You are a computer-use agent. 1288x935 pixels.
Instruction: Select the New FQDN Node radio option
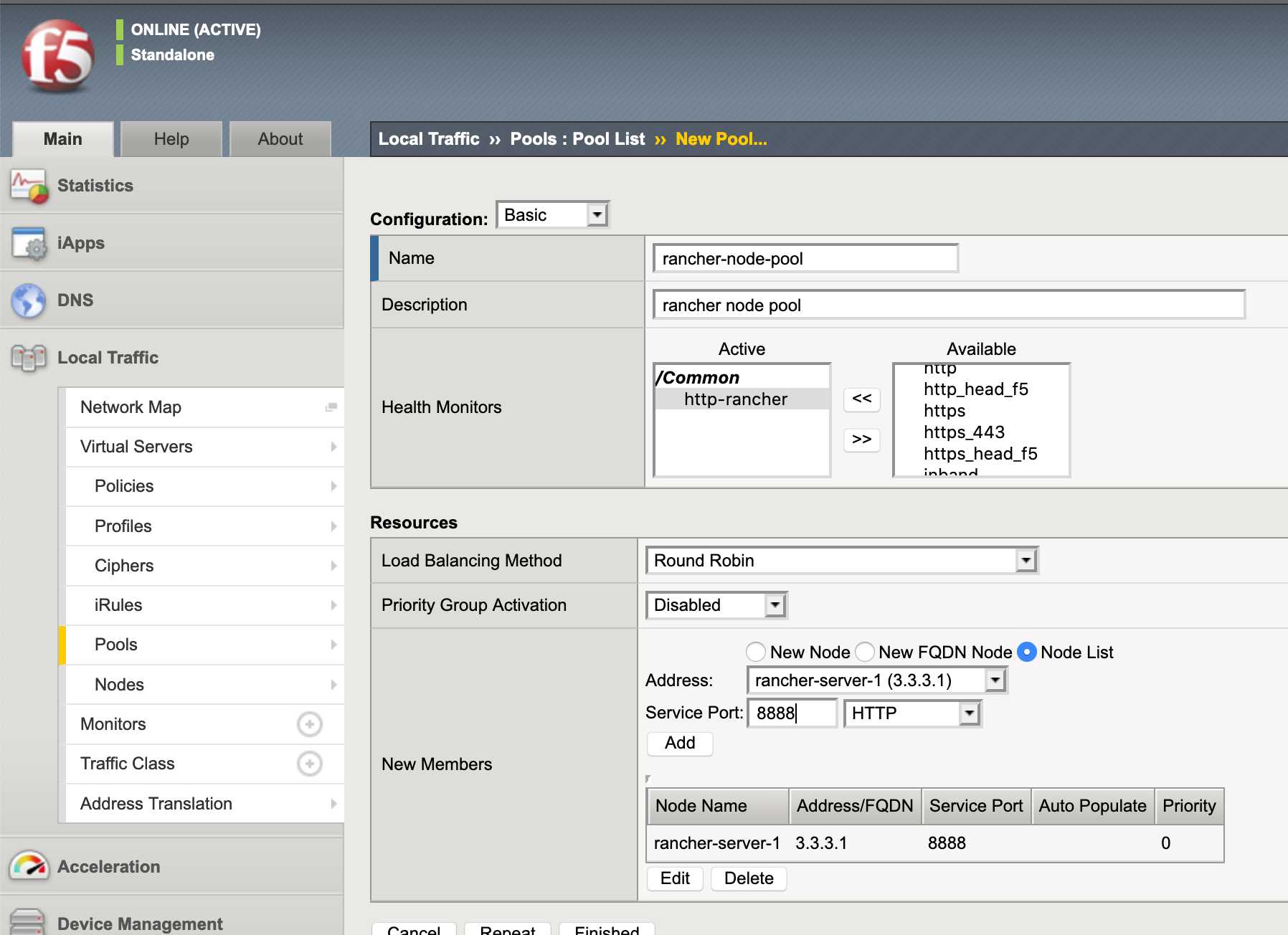click(x=865, y=652)
